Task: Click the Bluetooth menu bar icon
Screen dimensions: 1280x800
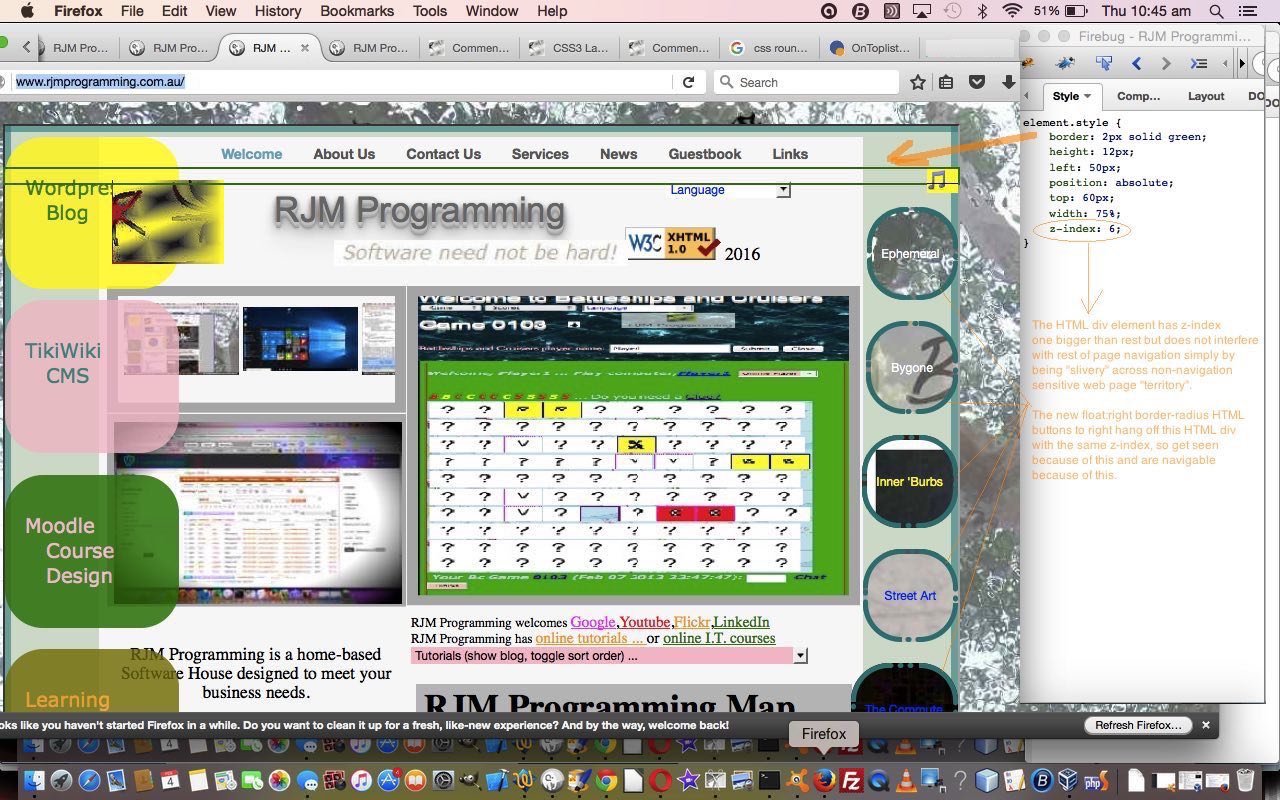Action: 982,11
